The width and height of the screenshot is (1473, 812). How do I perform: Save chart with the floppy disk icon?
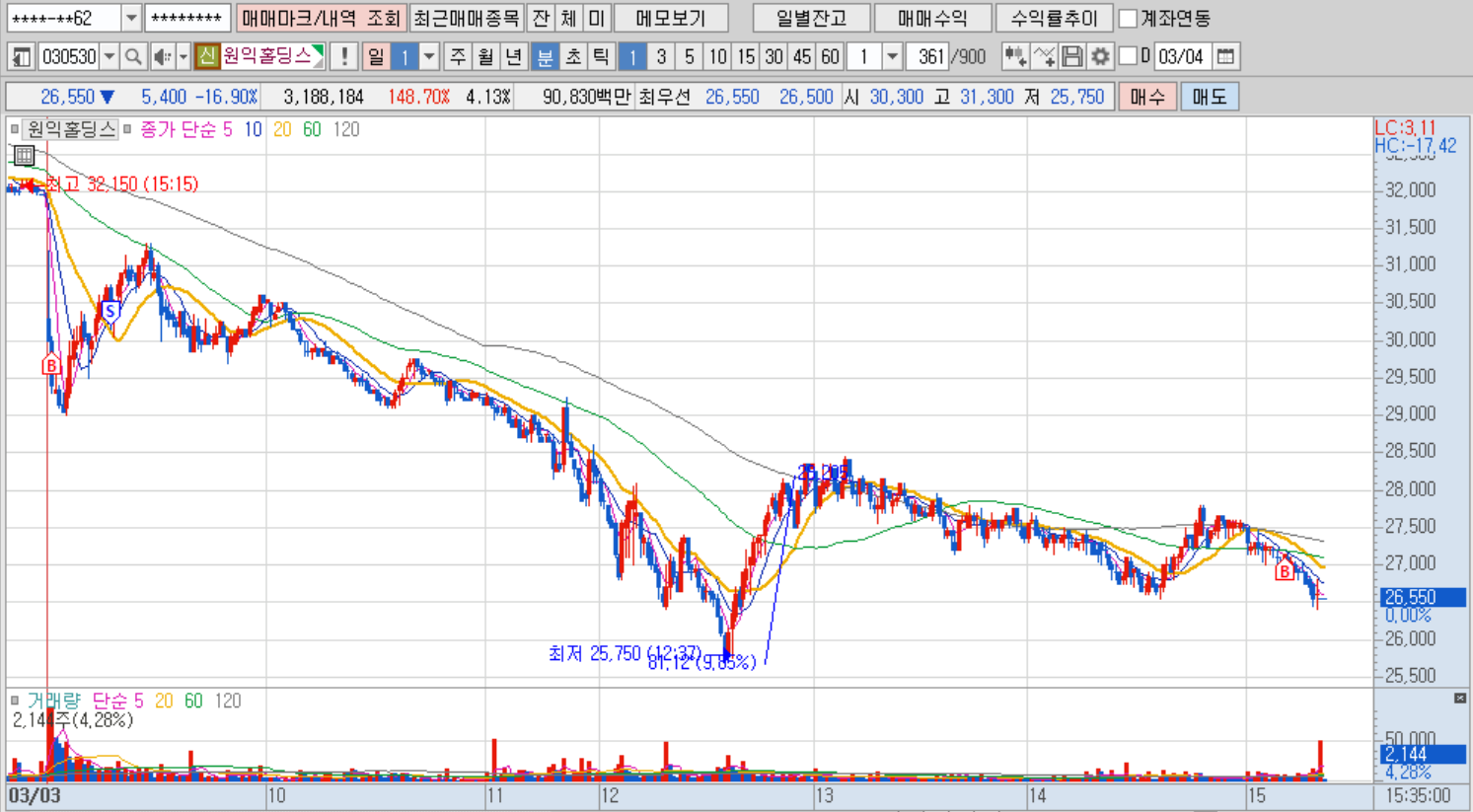pos(1072,57)
